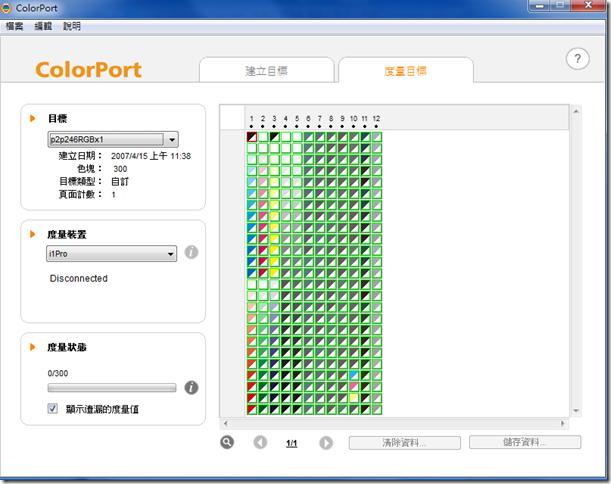Select the cyan patch near bottom of column 10
Screen dimensions: 611x484
point(354,375)
